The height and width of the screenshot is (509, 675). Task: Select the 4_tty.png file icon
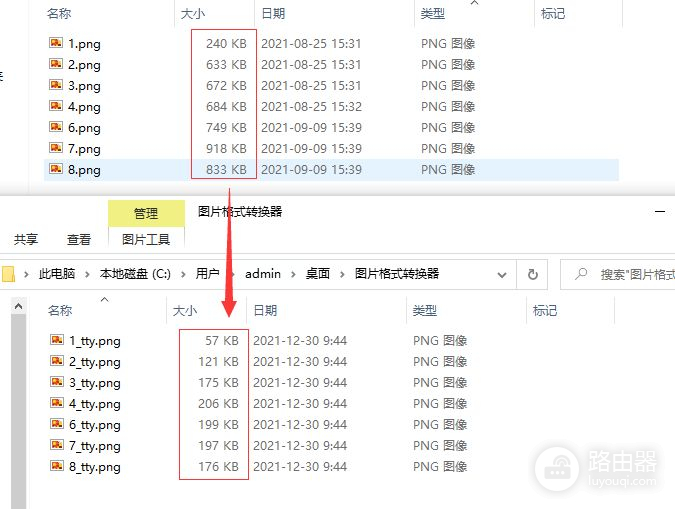pyautogui.click(x=57, y=403)
